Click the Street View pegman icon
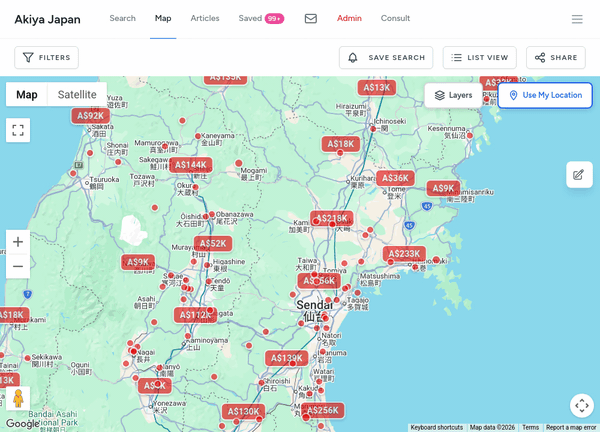The image size is (600, 432). (x=18, y=398)
